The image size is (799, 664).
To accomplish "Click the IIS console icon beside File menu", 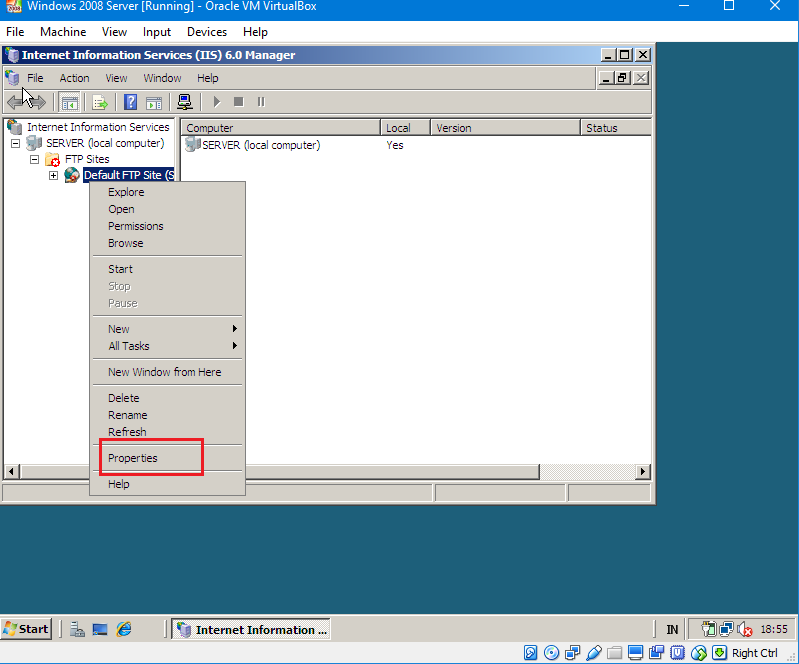I will tap(12, 78).
